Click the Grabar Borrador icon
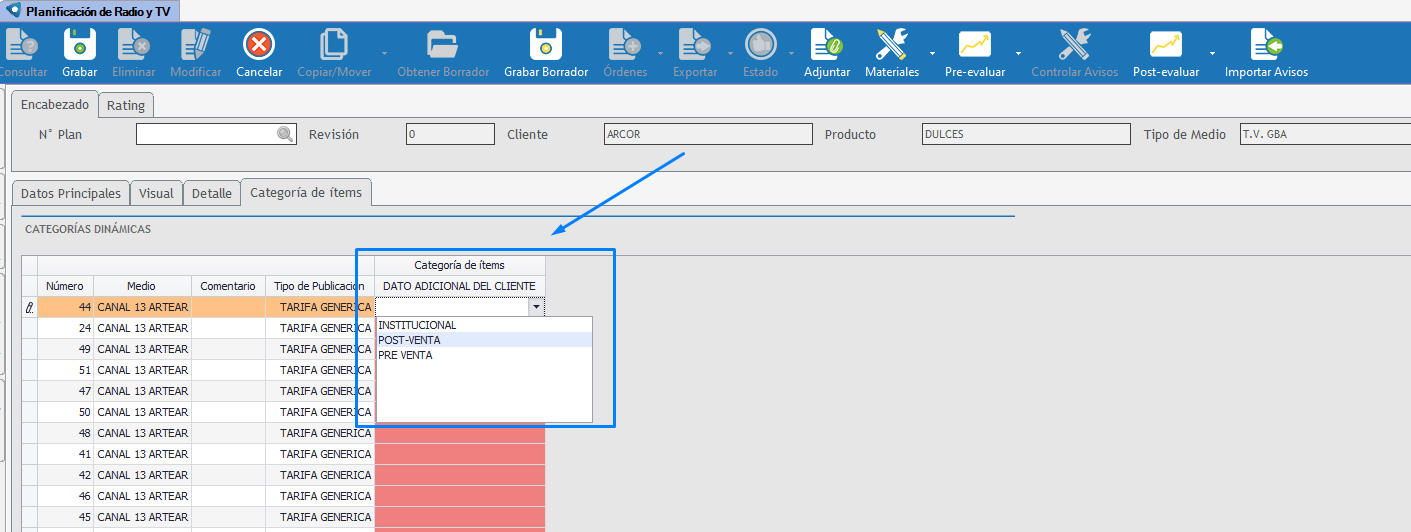The image size is (1411, 532). tap(546, 46)
